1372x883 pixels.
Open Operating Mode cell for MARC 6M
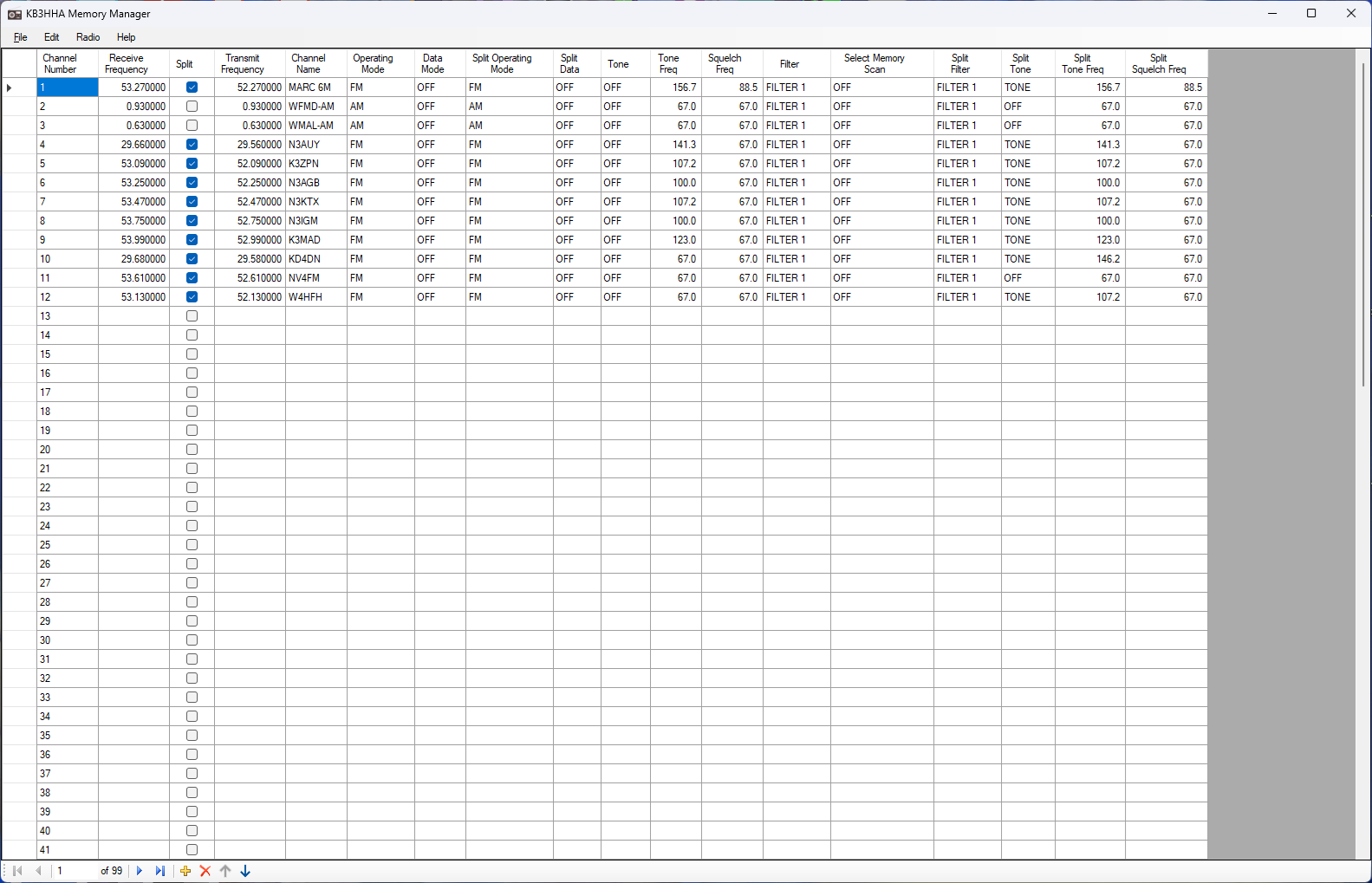[x=381, y=88]
